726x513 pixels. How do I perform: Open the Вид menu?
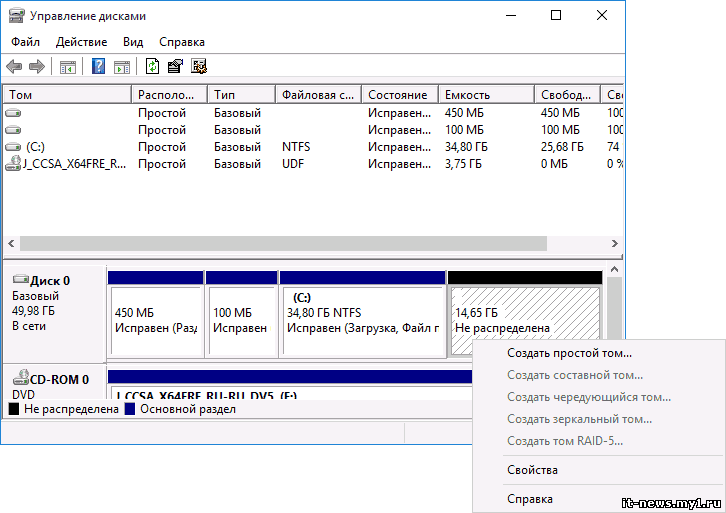point(133,42)
